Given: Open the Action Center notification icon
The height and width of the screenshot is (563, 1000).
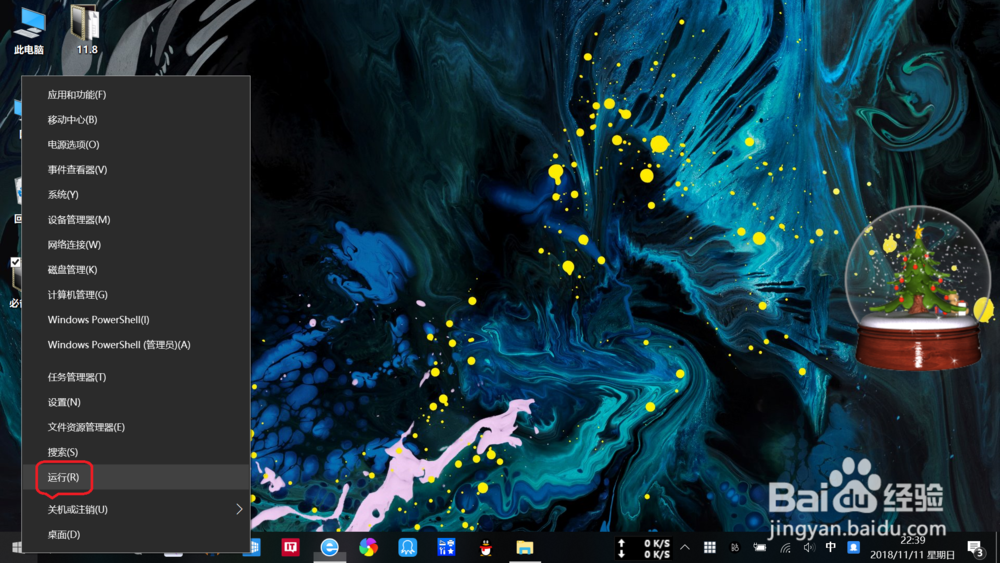Looking at the screenshot, I should pos(975,548).
